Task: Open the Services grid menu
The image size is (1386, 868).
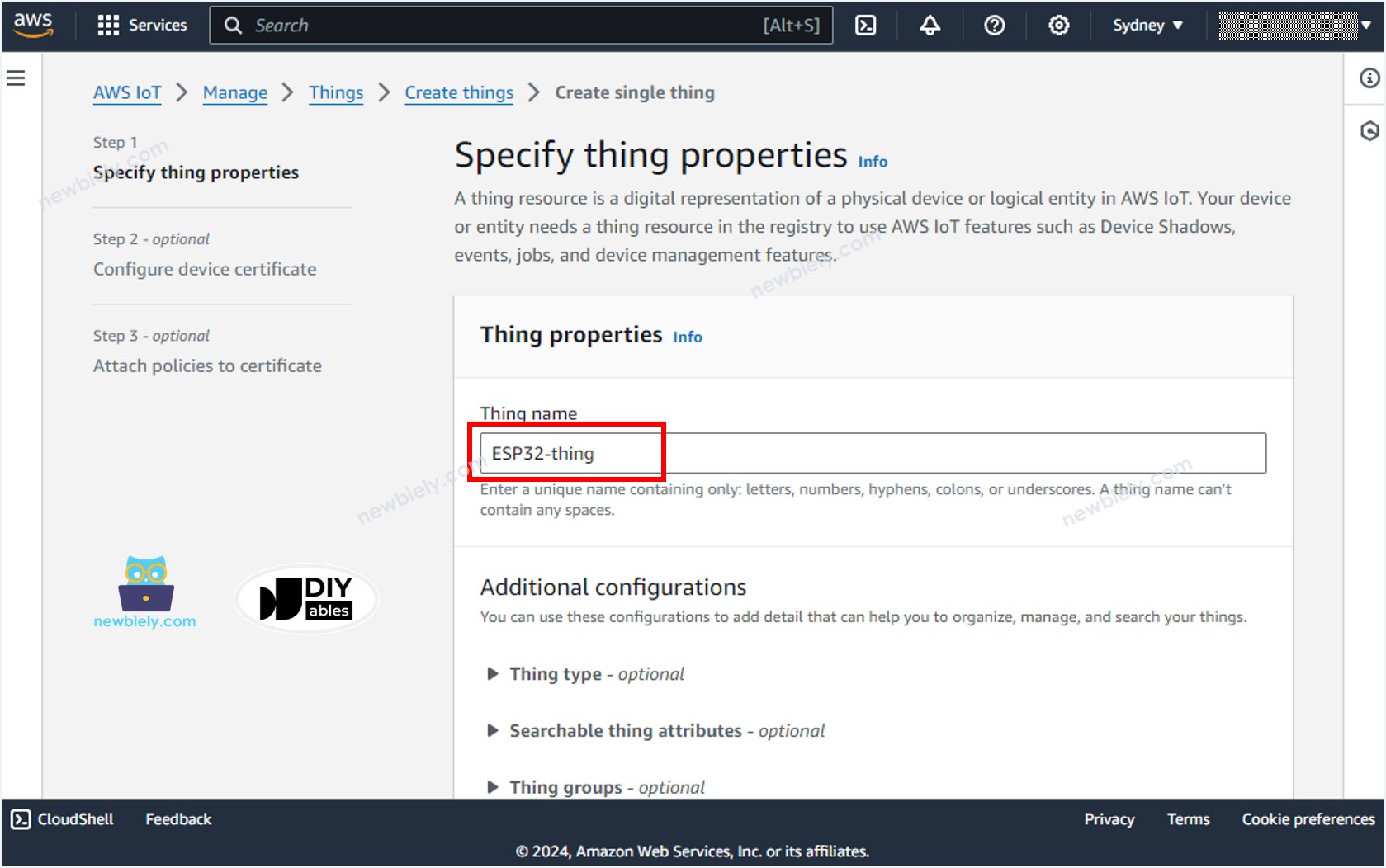Action: click(142, 26)
